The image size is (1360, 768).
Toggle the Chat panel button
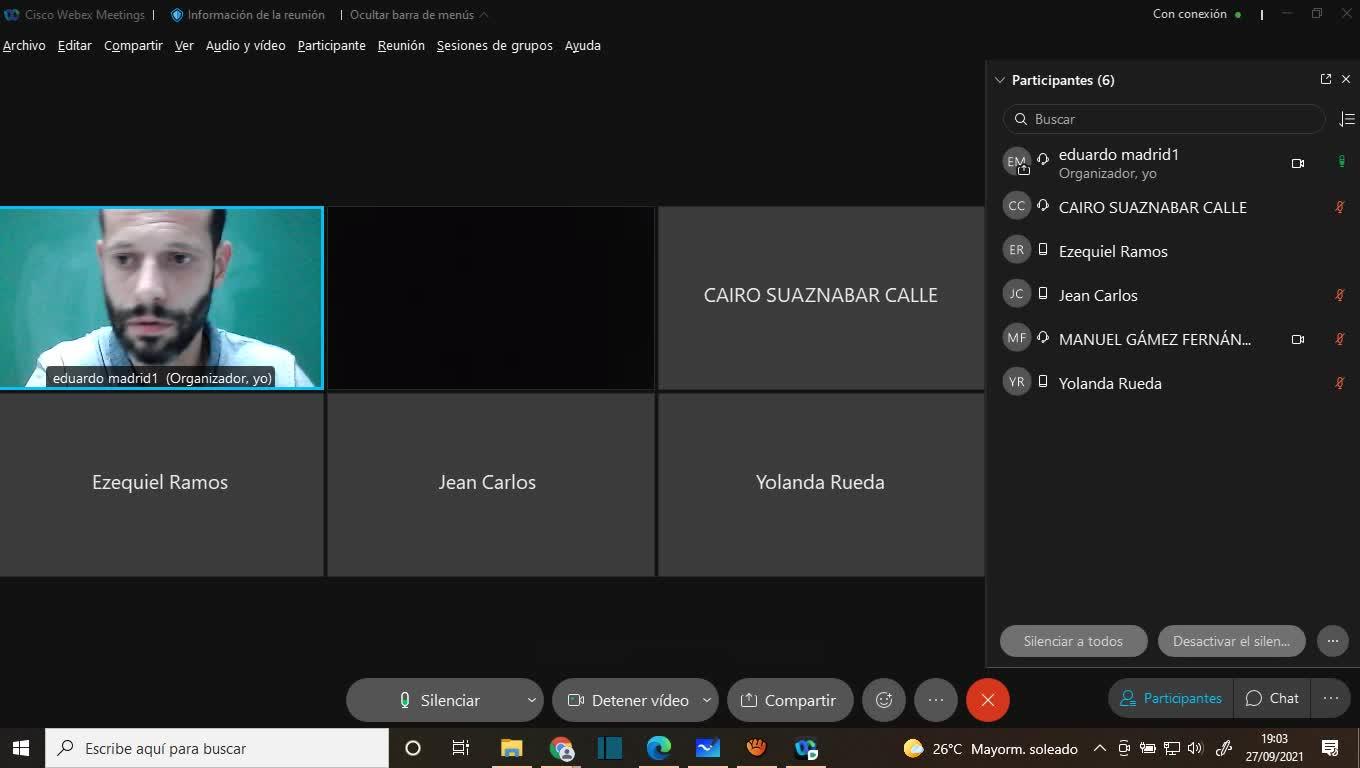pyautogui.click(x=1272, y=698)
